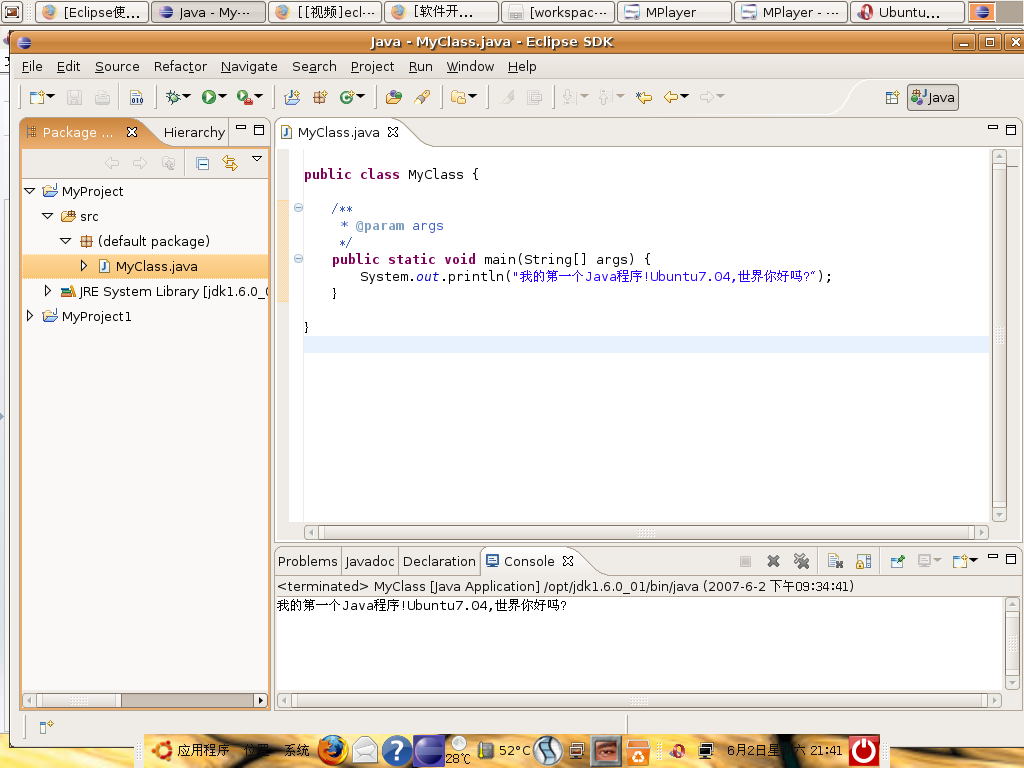Collapse All in Package Explorer toolbar
Viewport: 1024px width, 768px height.
[202, 163]
